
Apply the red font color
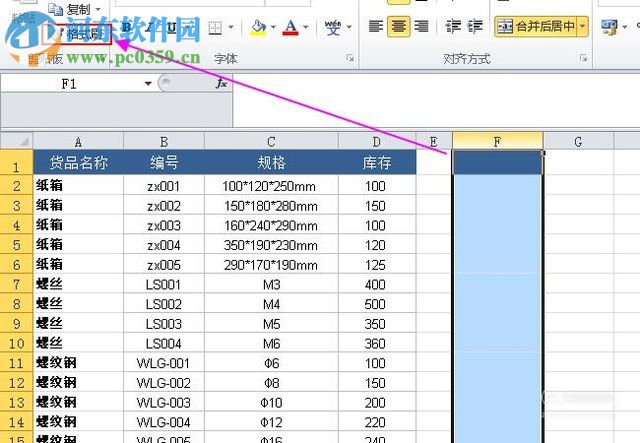pos(291,28)
